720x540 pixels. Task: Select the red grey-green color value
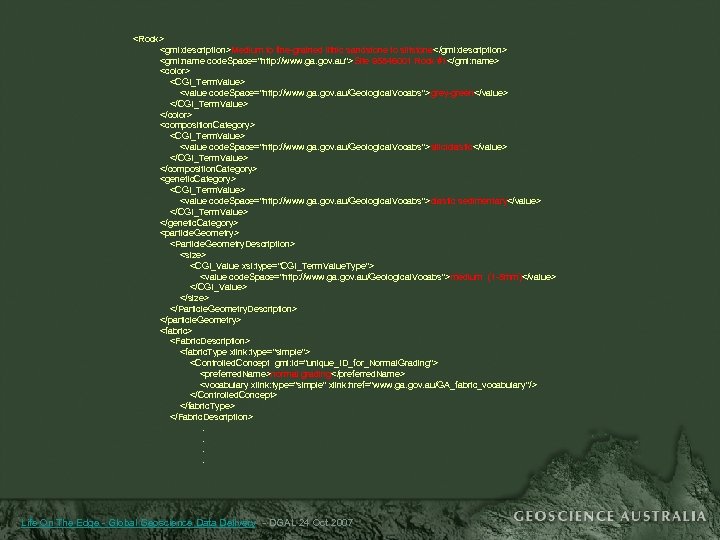(452, 93)
